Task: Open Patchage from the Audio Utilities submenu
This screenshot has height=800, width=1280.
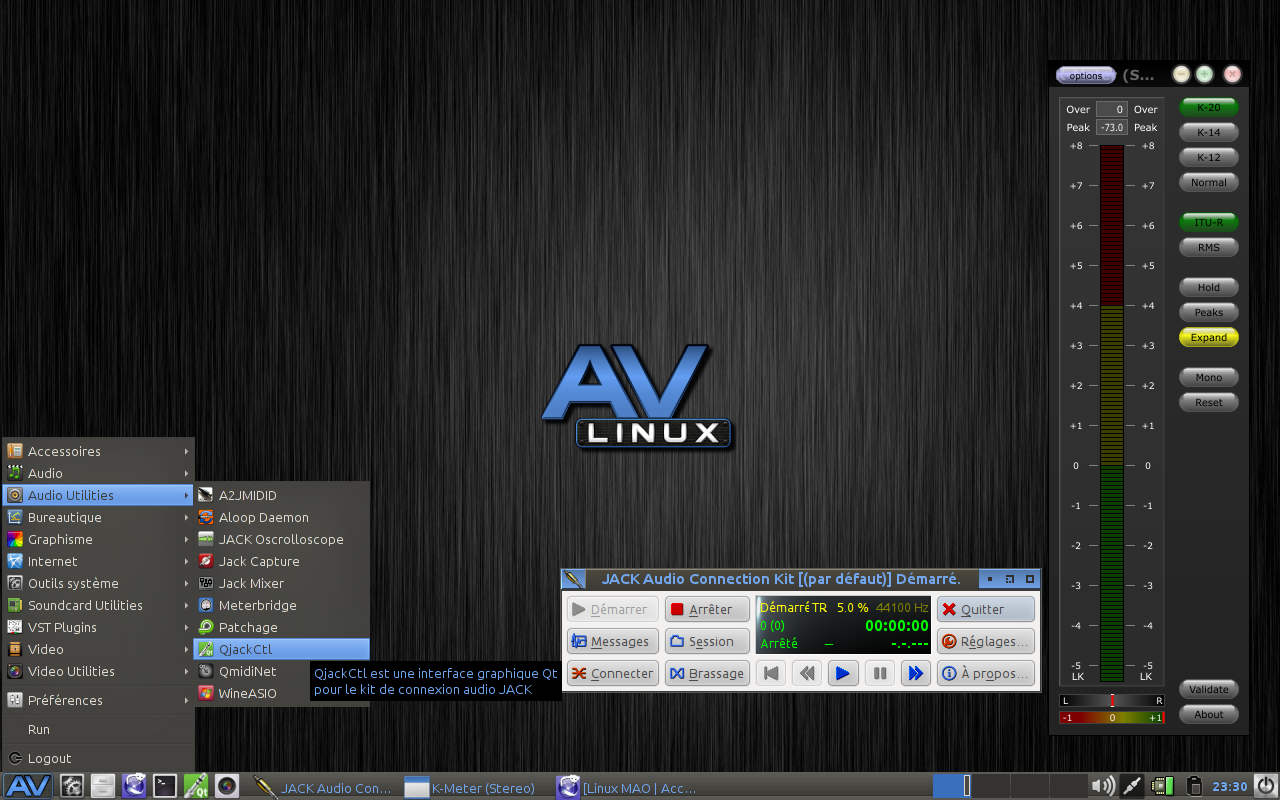Action: tap(282, 627)
